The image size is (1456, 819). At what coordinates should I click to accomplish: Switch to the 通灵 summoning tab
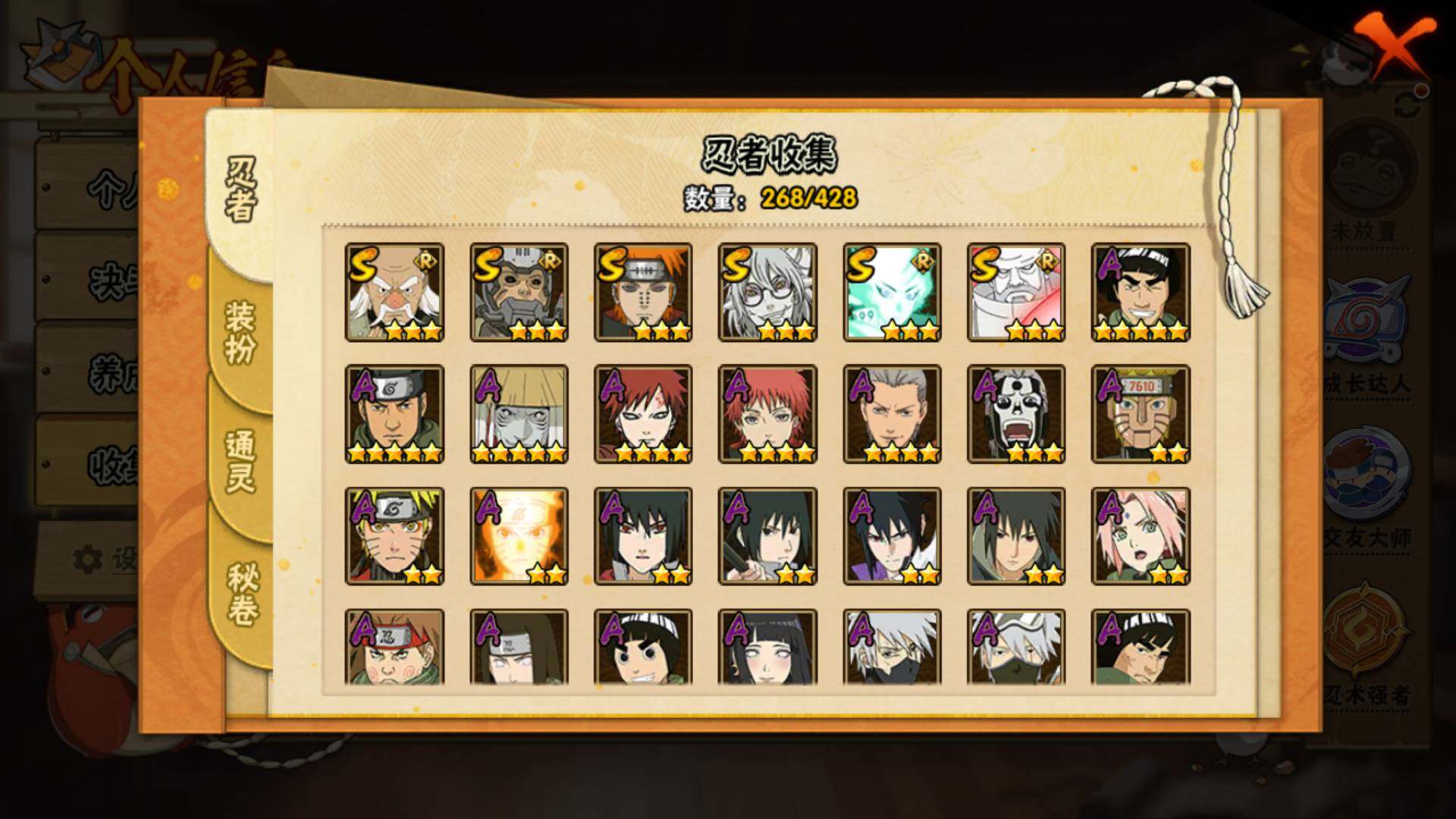point(240,463)
